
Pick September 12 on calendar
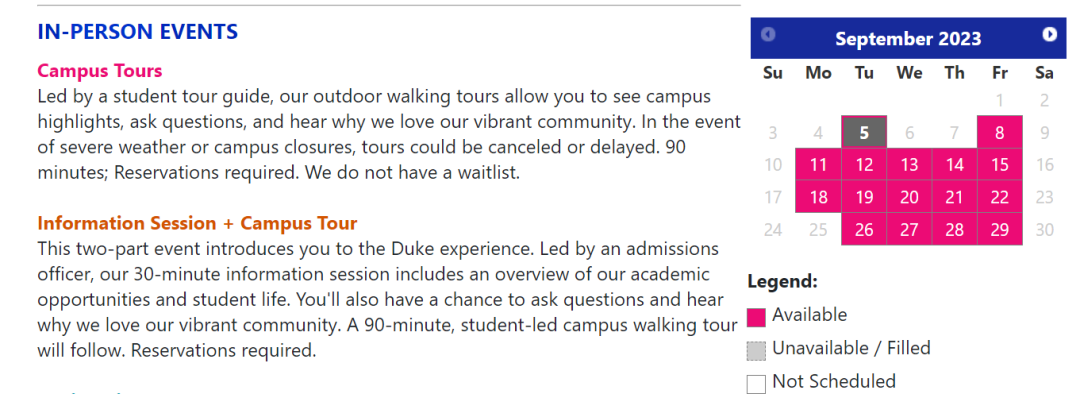point(864,165)
